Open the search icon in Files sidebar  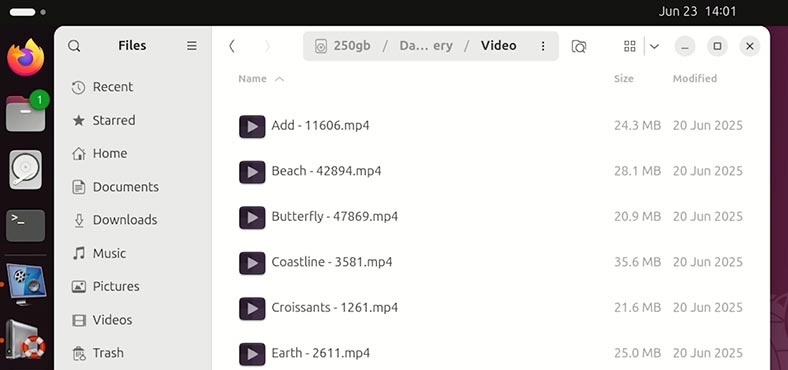click(x=74, y=46)
